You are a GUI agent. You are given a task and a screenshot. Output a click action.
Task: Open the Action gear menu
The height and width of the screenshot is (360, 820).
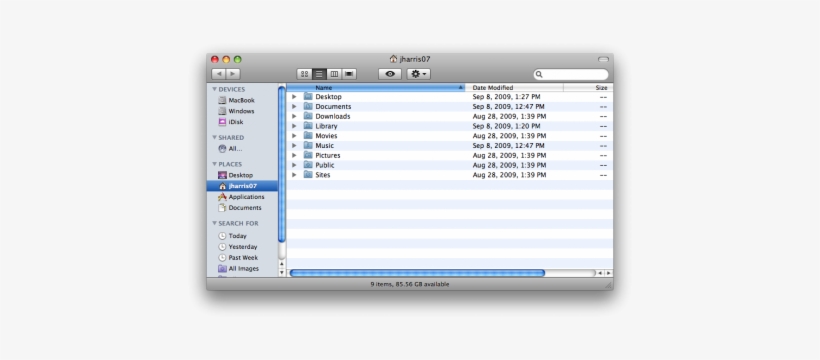pyautogui.click(x=419, y=74)
